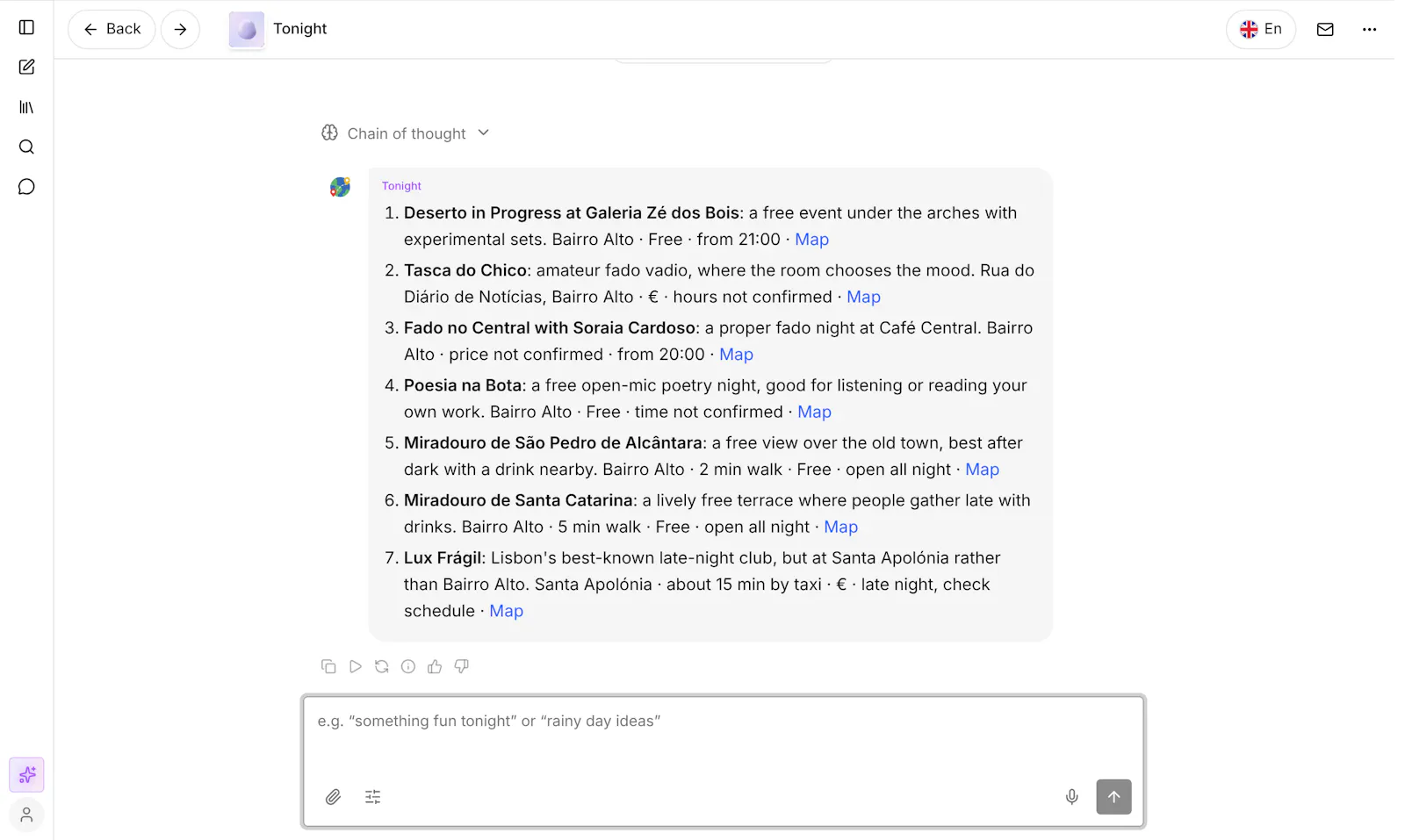
Task: Play the response aloud
Action: (355, 667)
